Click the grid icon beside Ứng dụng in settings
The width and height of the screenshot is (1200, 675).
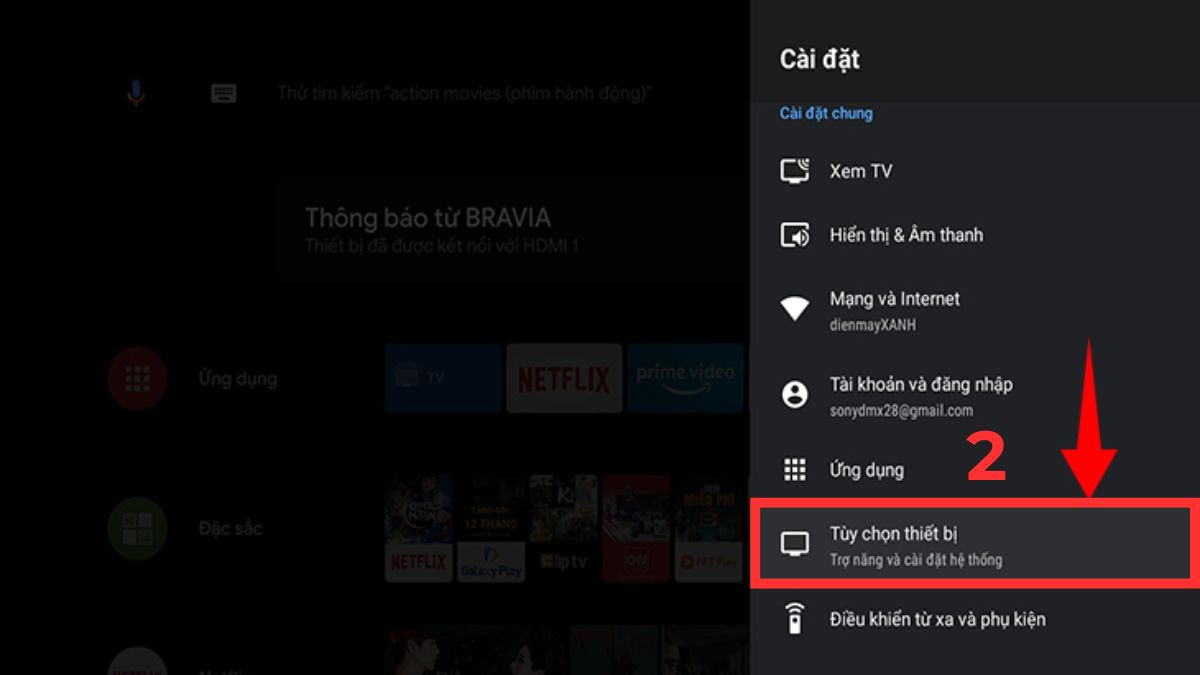795,470
